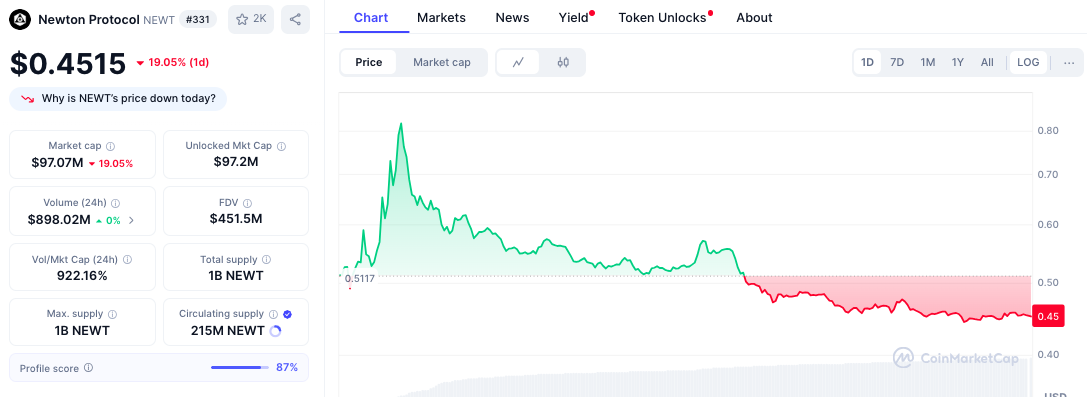Click the $451.5M FDV value
The height and width of the screenshot is (397, 1087).
click(x=236, y=219)
